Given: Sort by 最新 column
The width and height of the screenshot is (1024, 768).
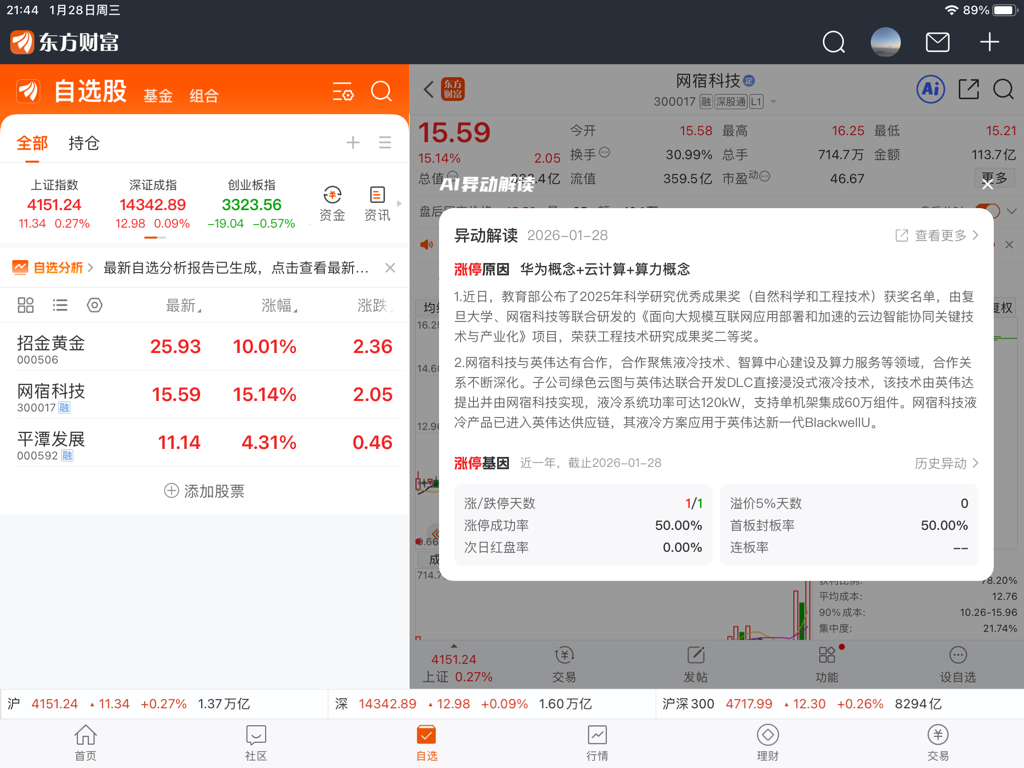Looking at the screenshot, I should (183, 305).
